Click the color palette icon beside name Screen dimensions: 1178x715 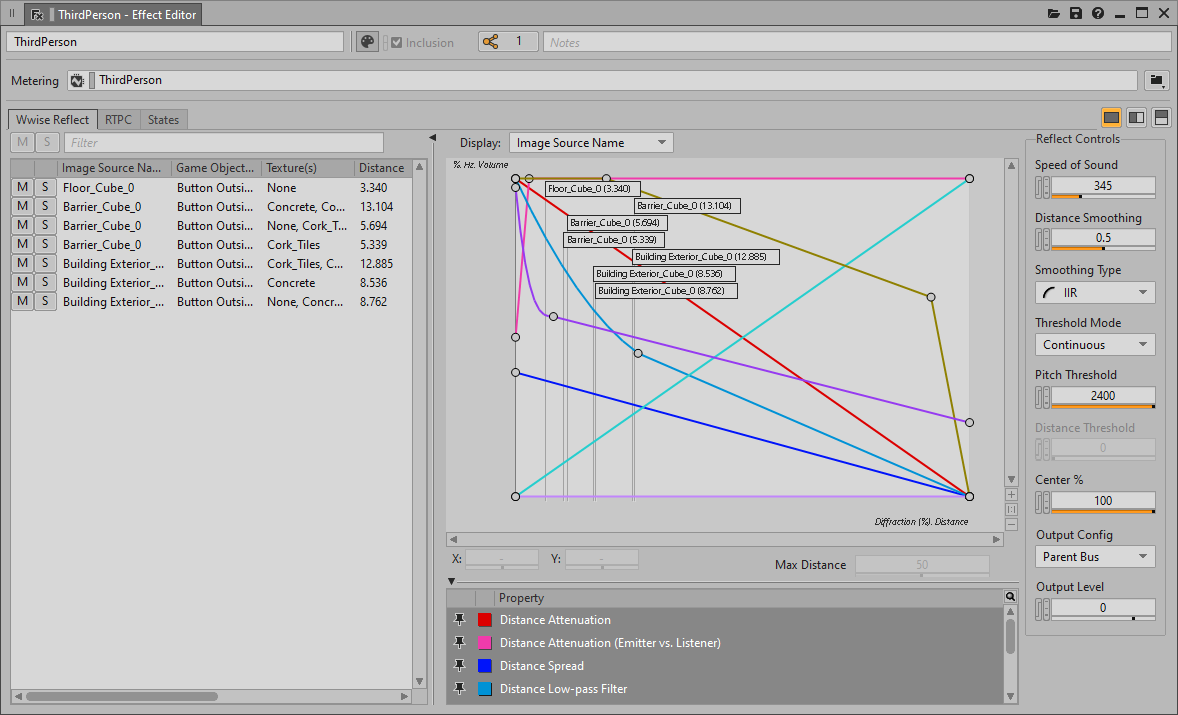click(367, 42)
